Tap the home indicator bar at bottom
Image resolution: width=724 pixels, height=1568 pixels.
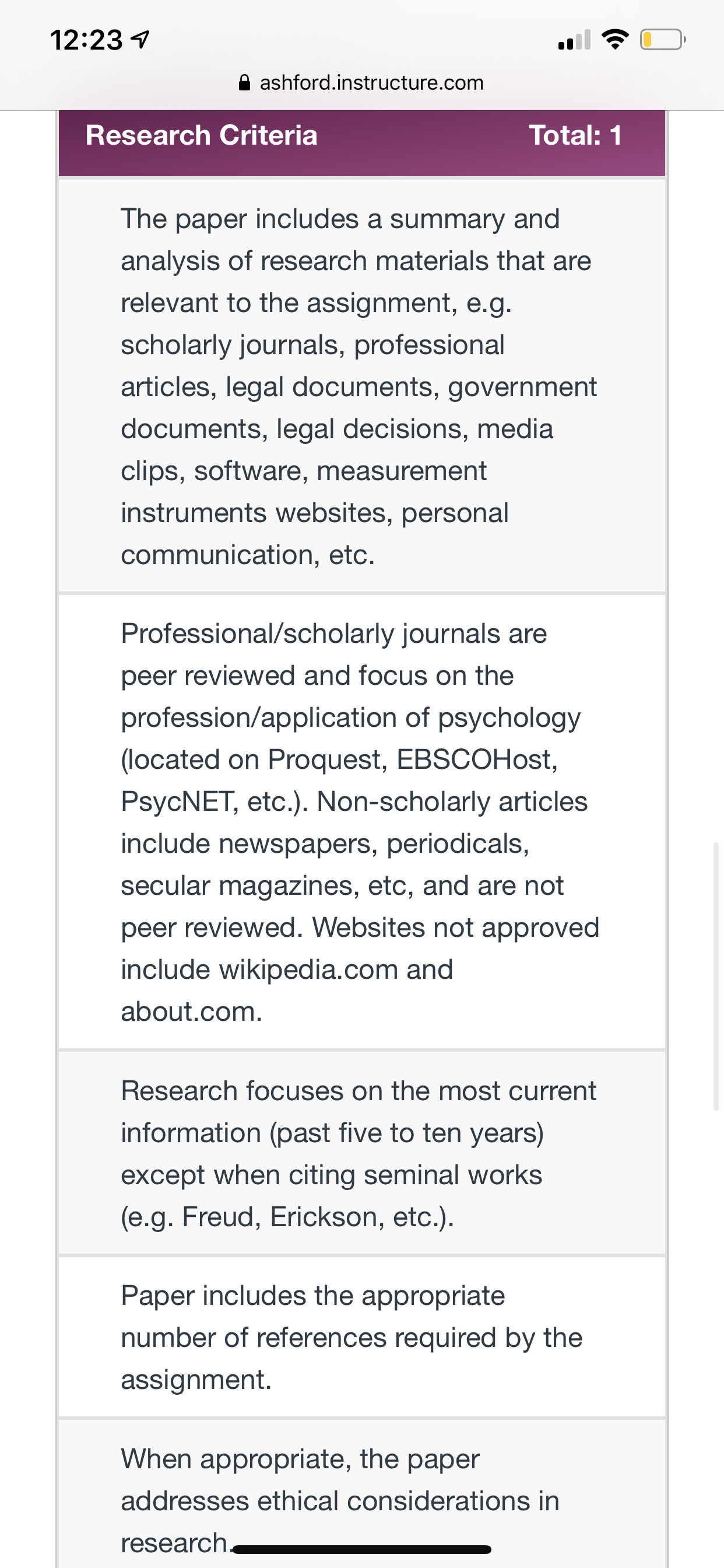(x=362, y=1549)
